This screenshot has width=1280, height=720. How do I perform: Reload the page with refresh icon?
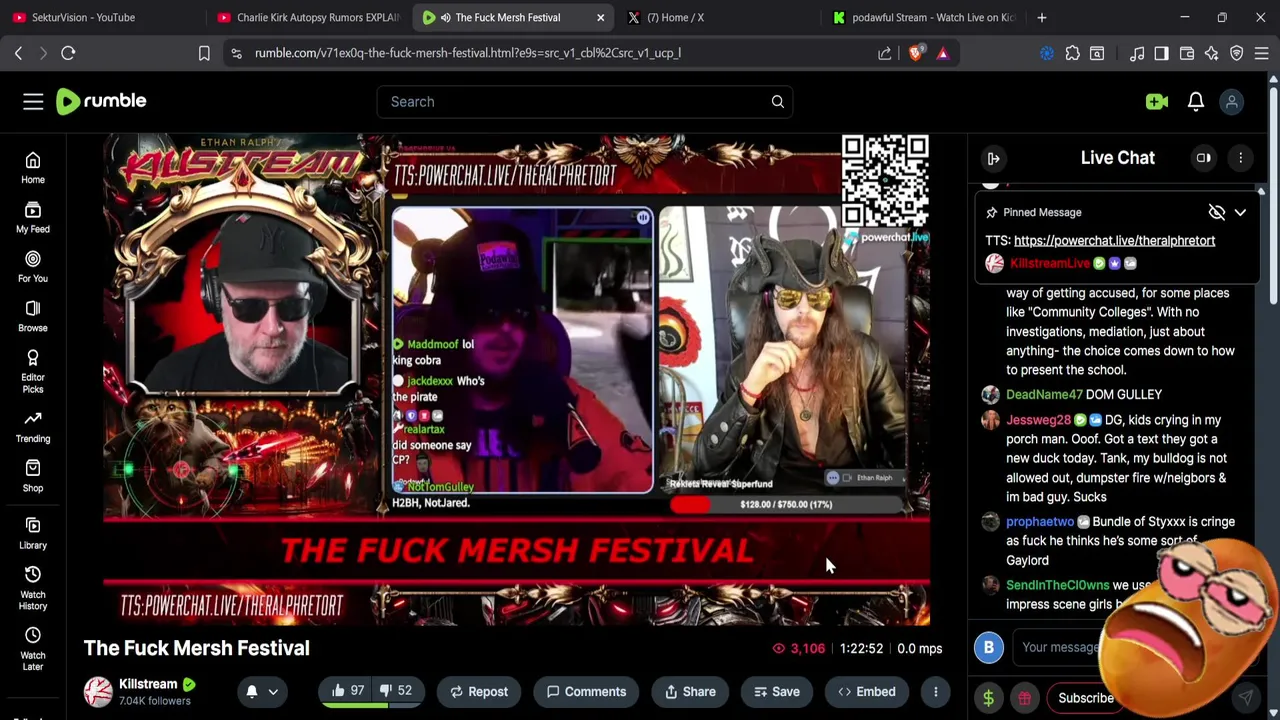tap(68, 53)
